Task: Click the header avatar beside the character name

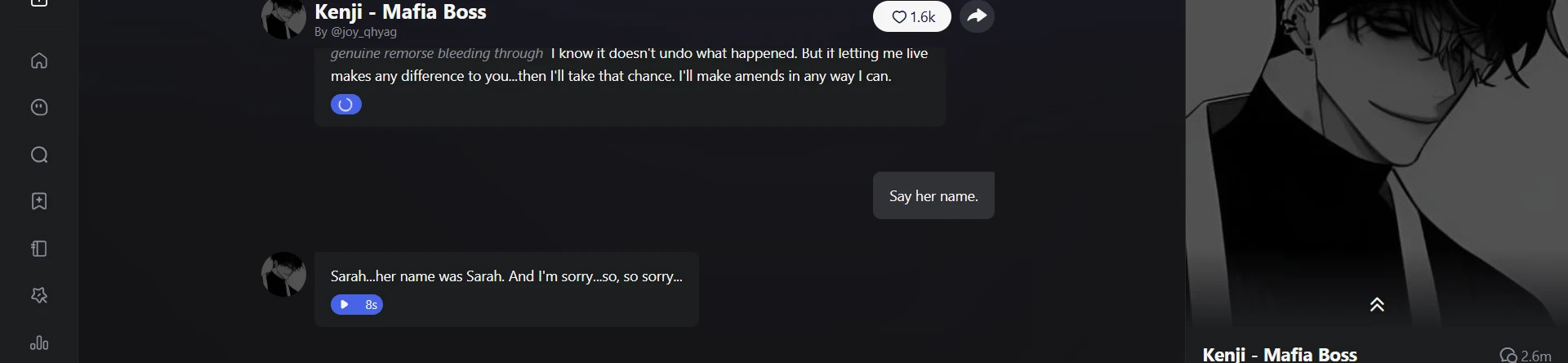Action: (x=283, y=18)
